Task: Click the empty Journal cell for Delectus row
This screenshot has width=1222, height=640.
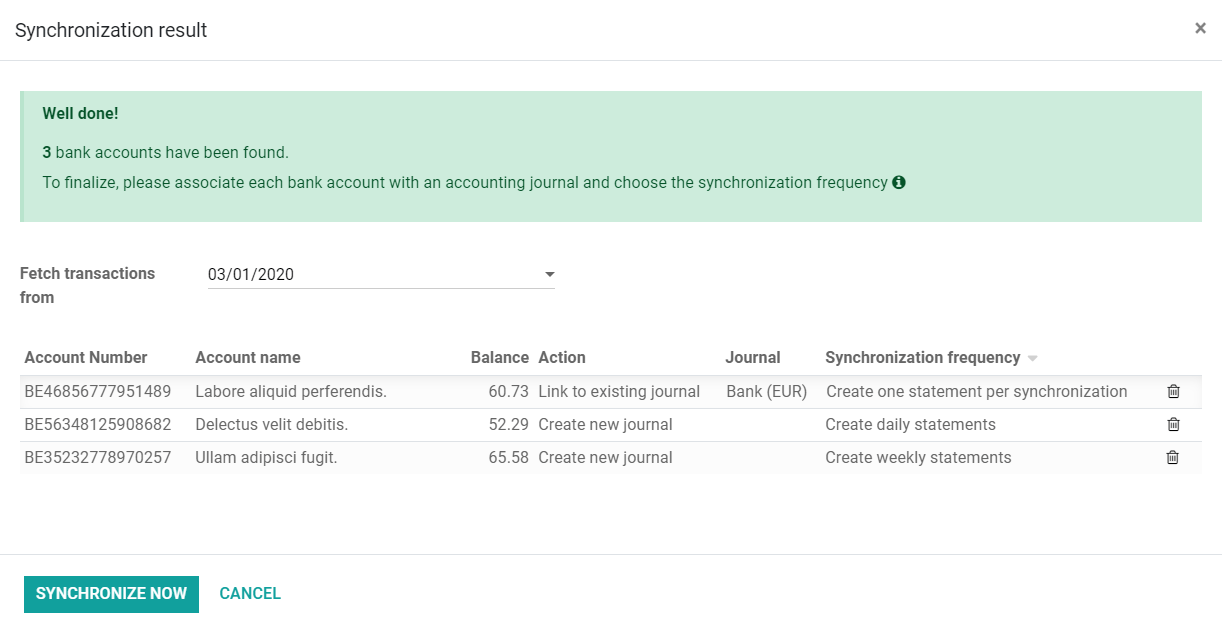Action: coord(770,424)
